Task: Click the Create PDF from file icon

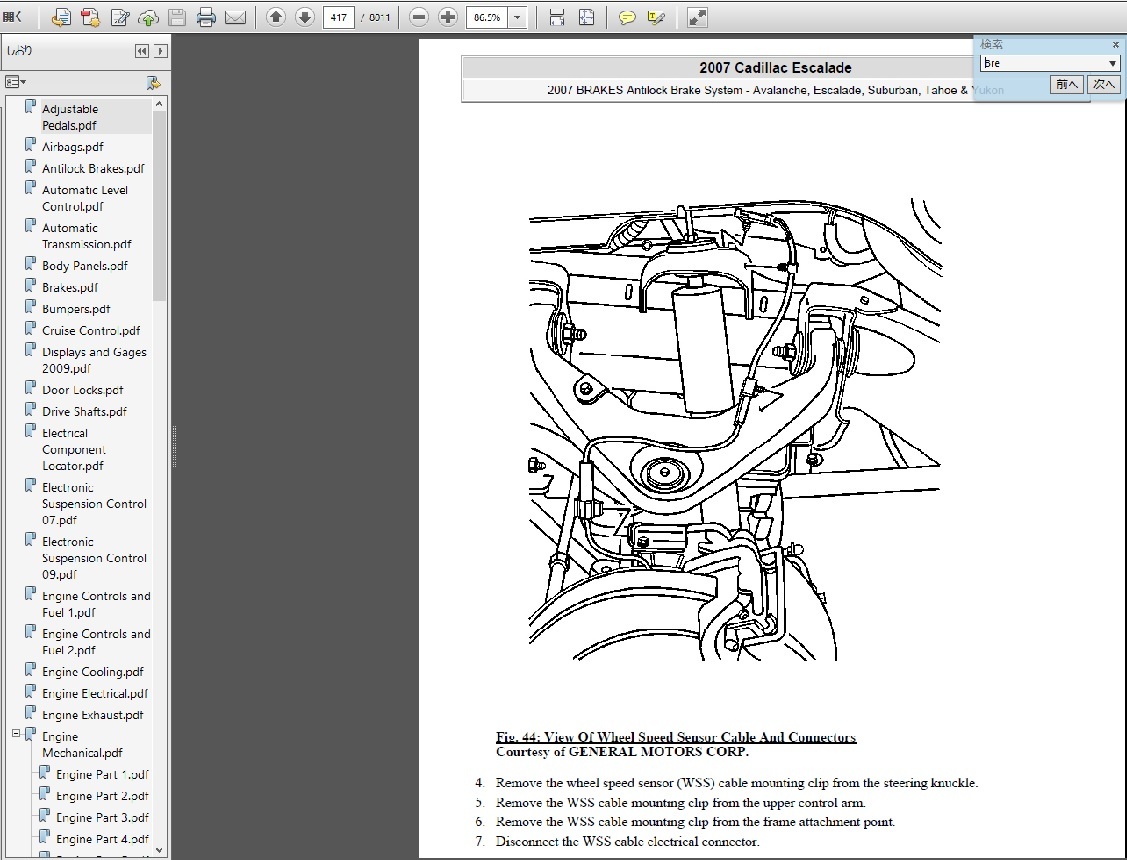Action: tap(61, 17)
